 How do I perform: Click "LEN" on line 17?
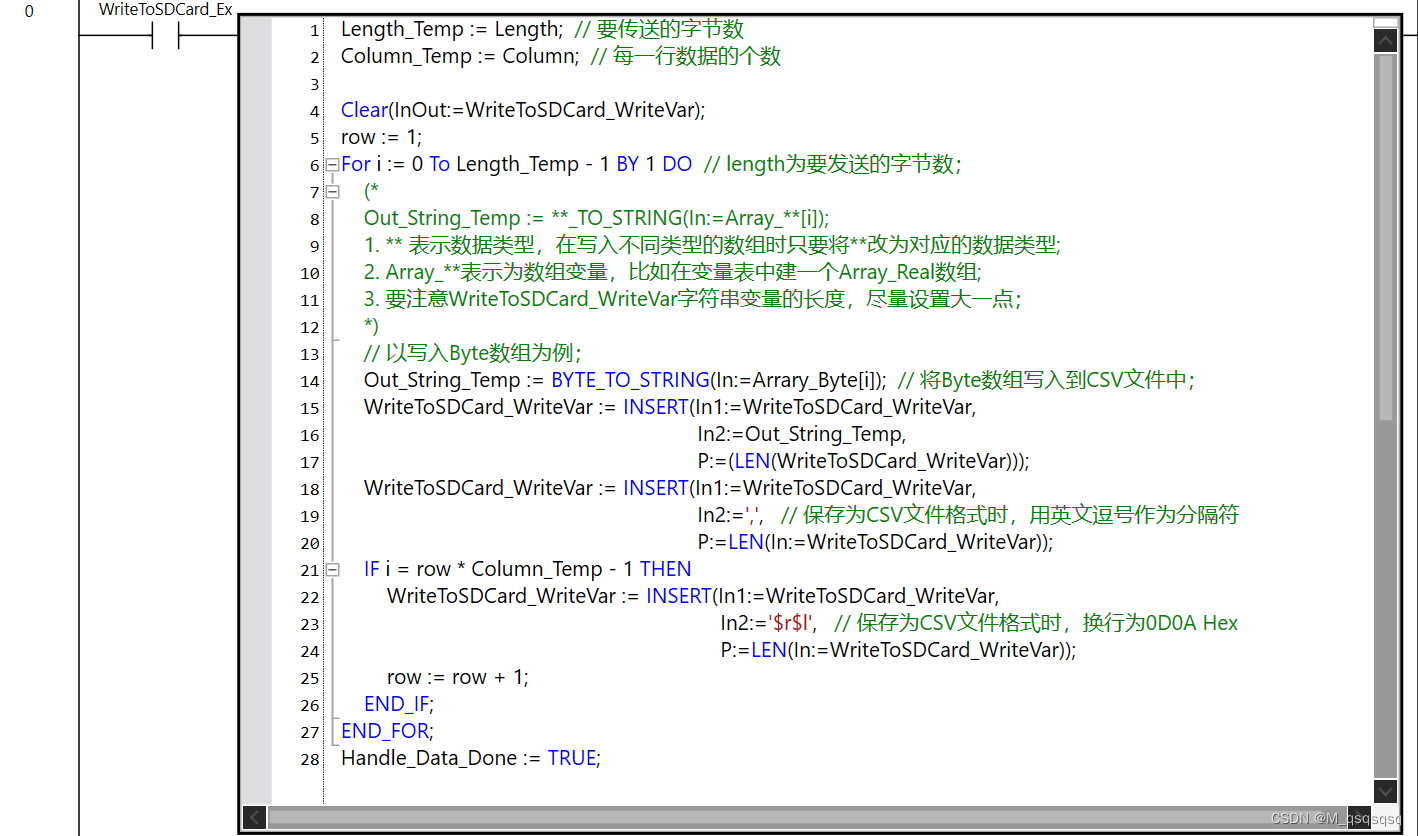[x=752, y=462]
